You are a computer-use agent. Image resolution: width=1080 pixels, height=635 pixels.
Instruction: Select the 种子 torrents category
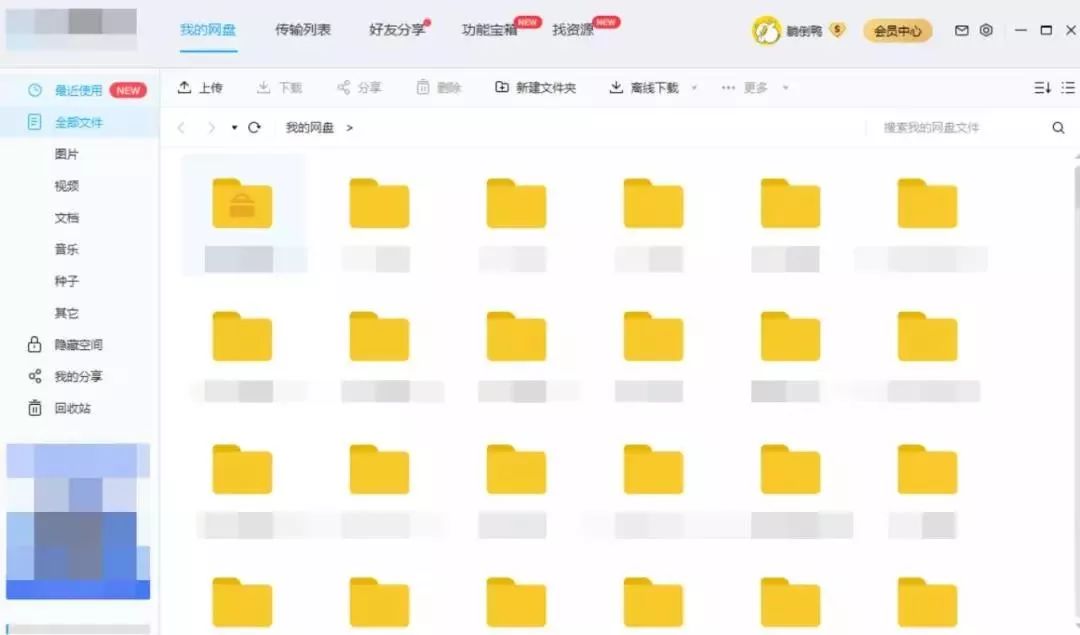[x=66, y=281]
